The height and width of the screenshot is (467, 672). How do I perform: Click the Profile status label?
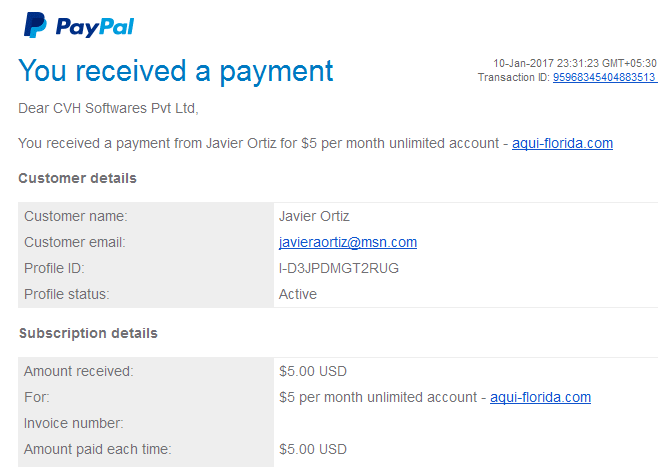point(67,294)
